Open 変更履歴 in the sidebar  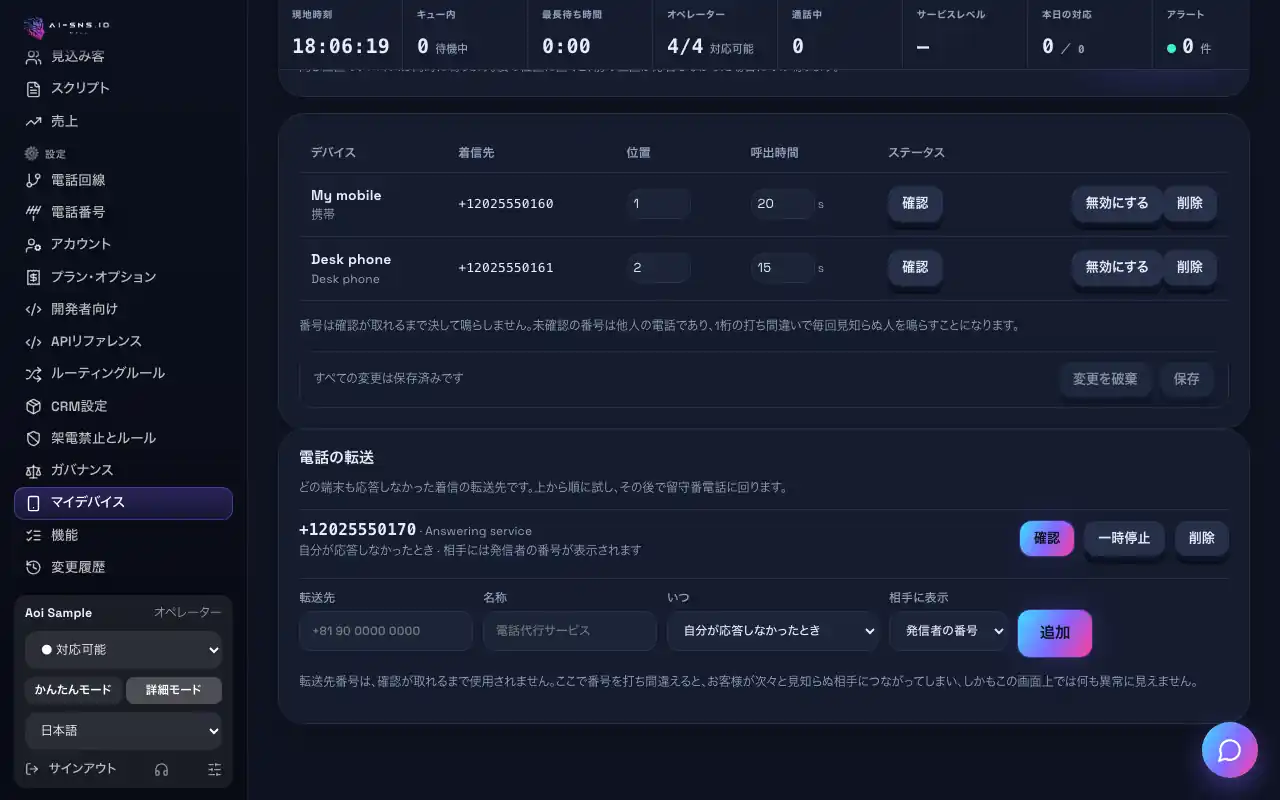pos(123,568)
